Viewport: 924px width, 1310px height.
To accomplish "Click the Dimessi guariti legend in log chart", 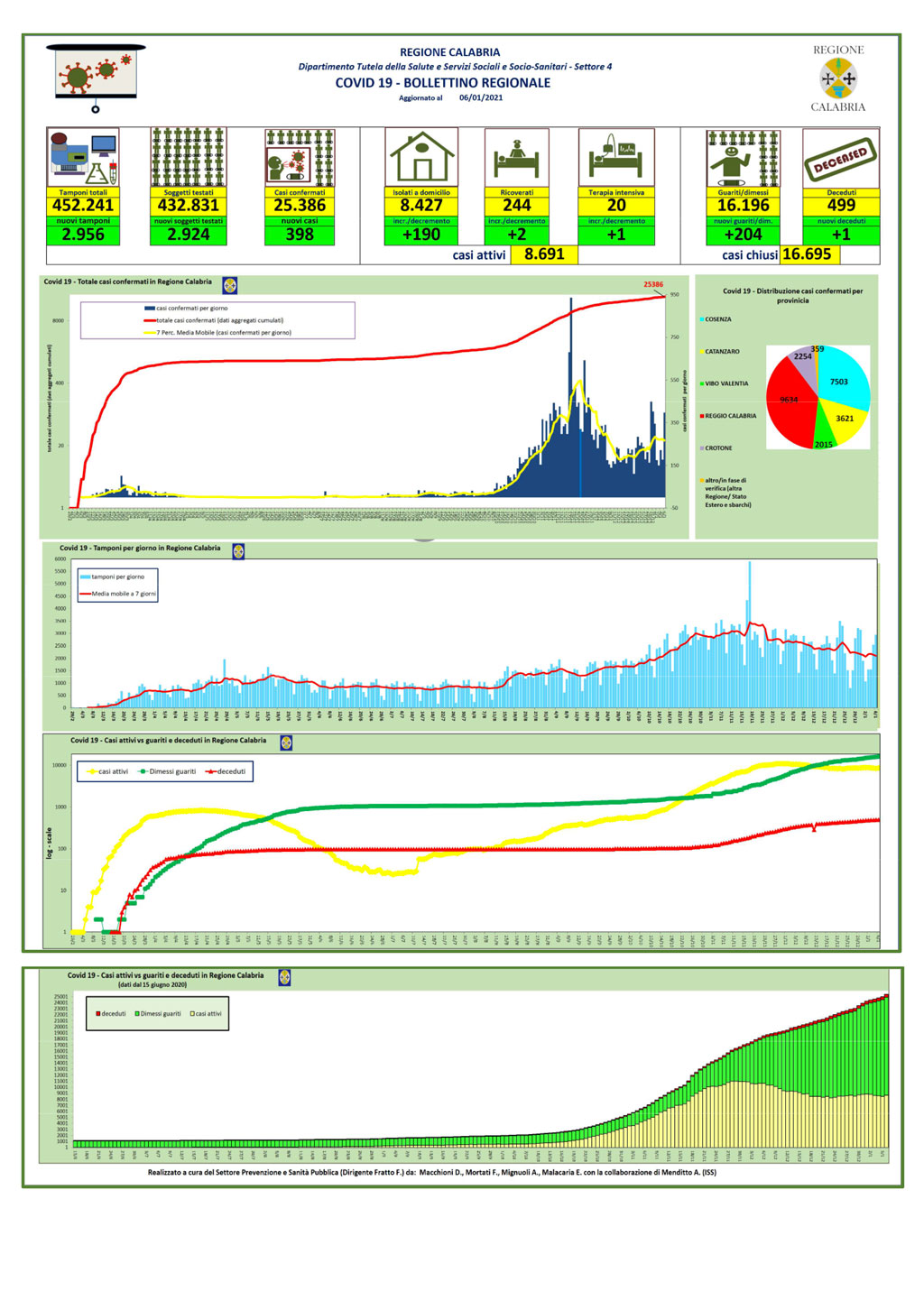I will (167, 771).
